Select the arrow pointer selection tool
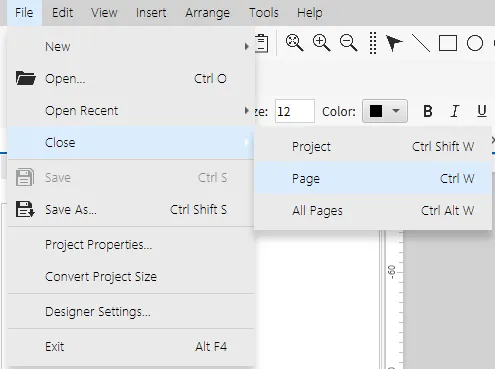Screen dimensions: 495x369 tap(394, 43)
